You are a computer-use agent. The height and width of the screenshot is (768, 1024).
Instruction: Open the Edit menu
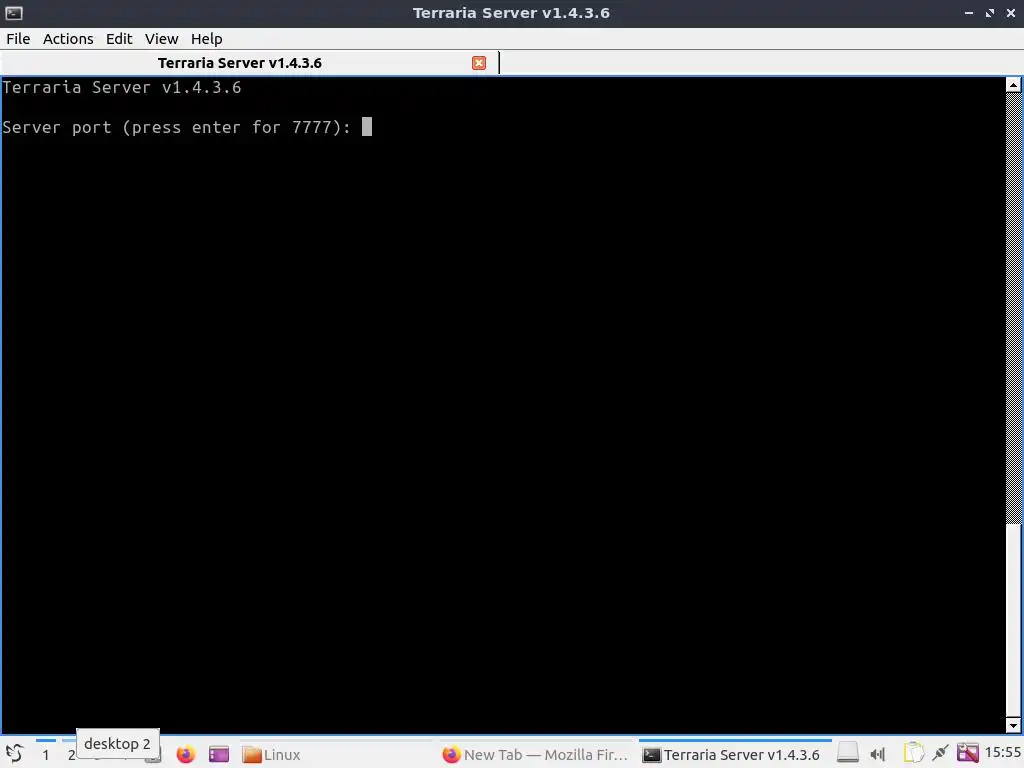(x=119, y=39)
